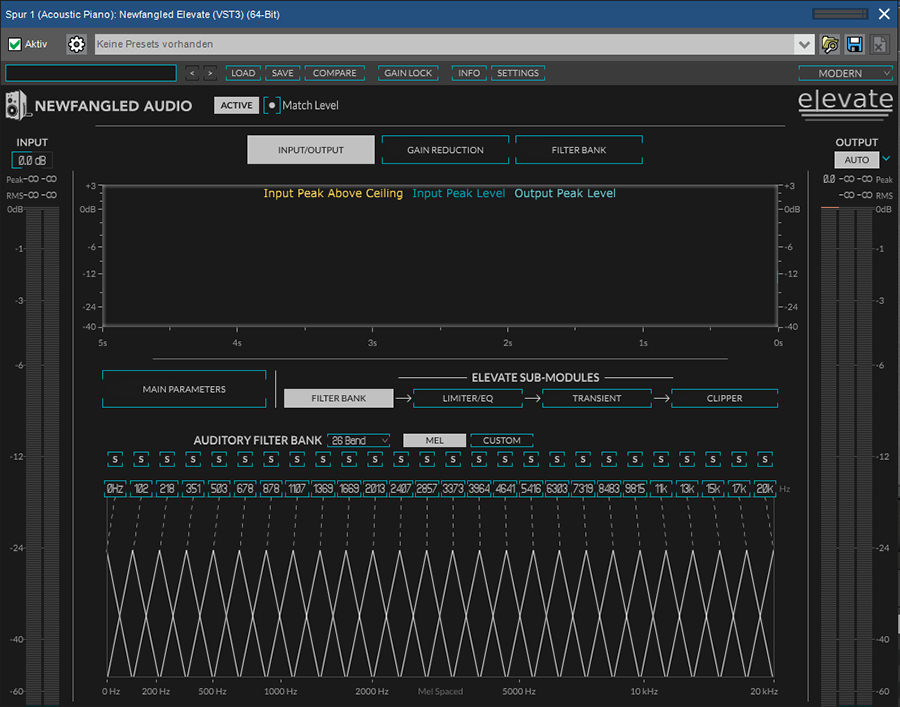900x707 pixels.
Task: Solo the 2013 Hz filter band
Action: tap(375, 459)
